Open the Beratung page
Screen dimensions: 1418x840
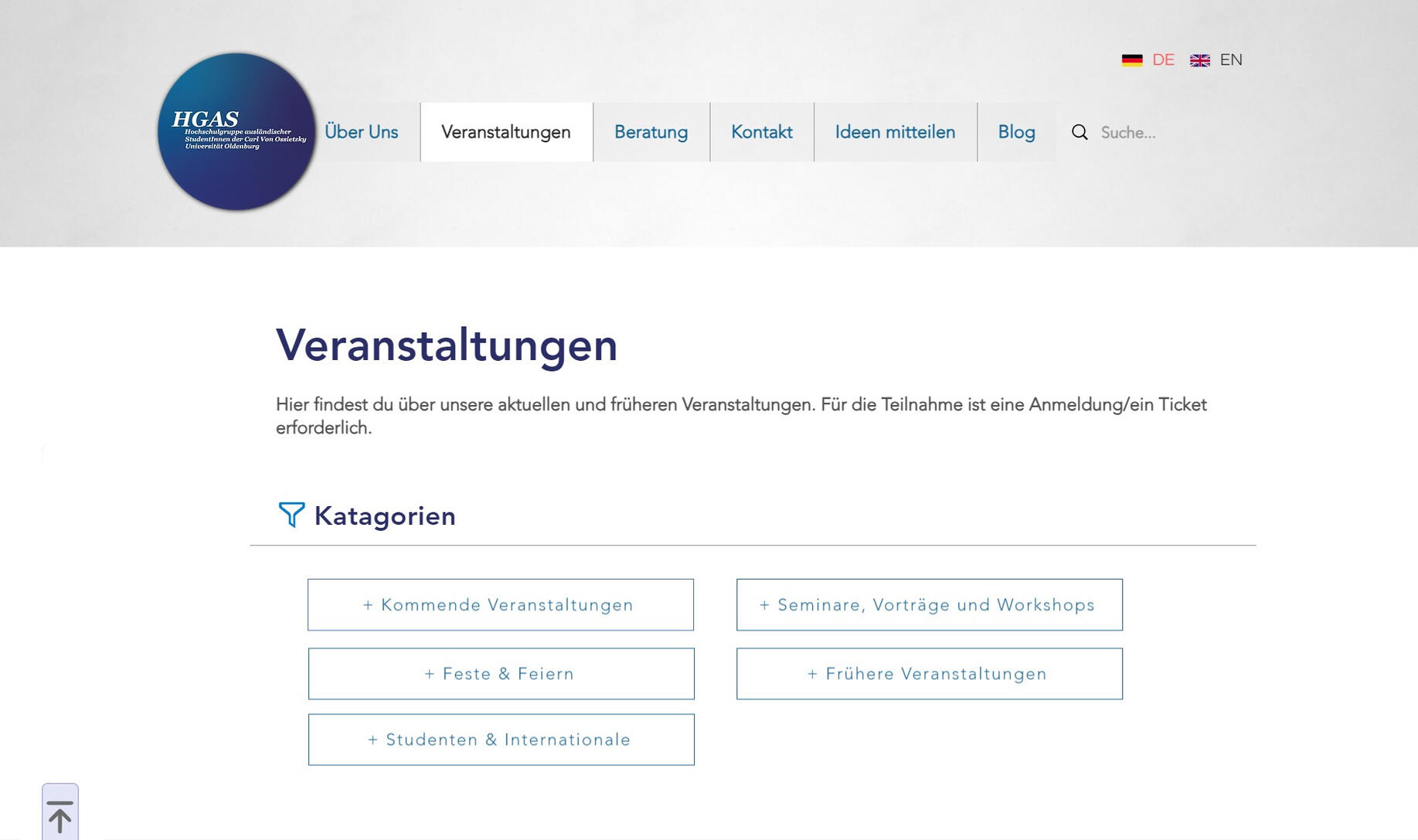point(651,132)
